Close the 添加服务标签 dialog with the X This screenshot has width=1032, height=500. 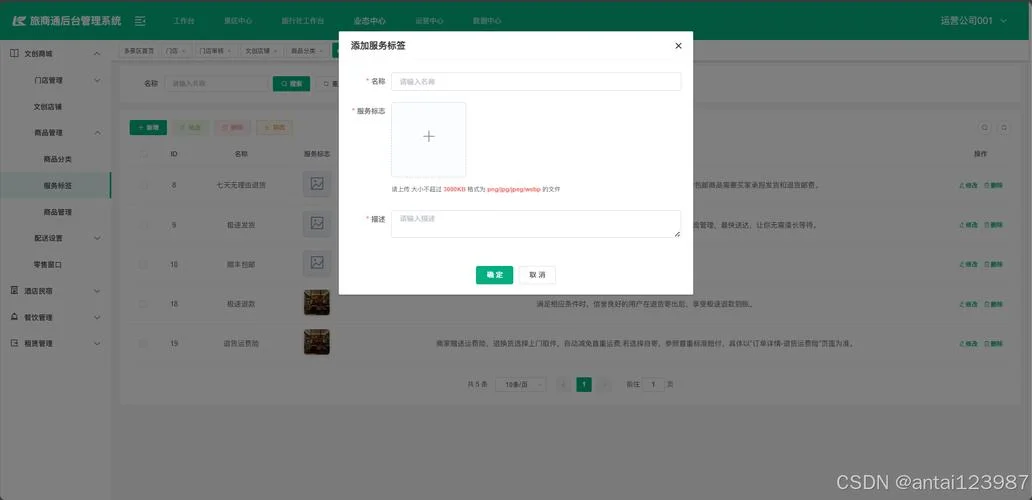point(678,46)
